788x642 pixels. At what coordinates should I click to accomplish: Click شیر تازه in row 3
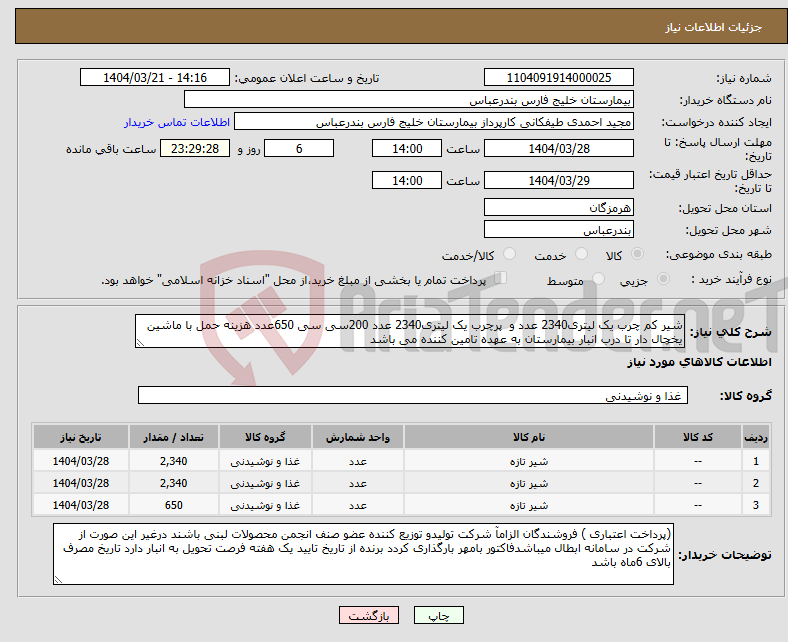coord(529,505)
